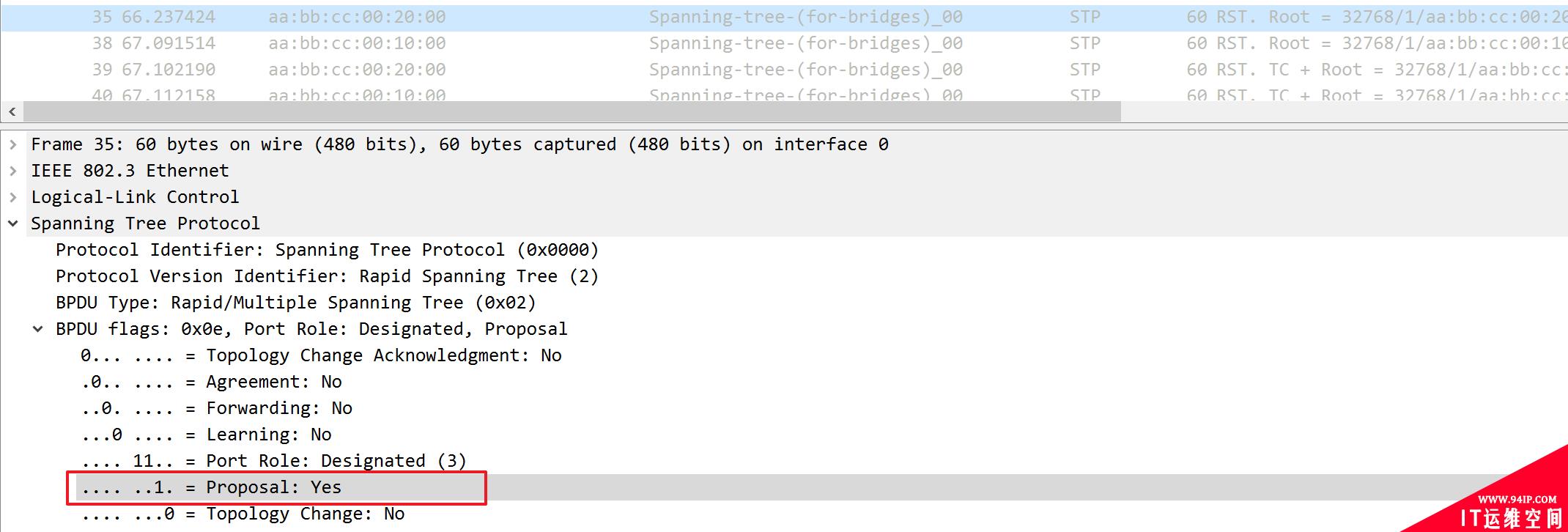Click the Frame 35 summary text
This screenshot has width=1568, height=532.
[x=459, y=144]
